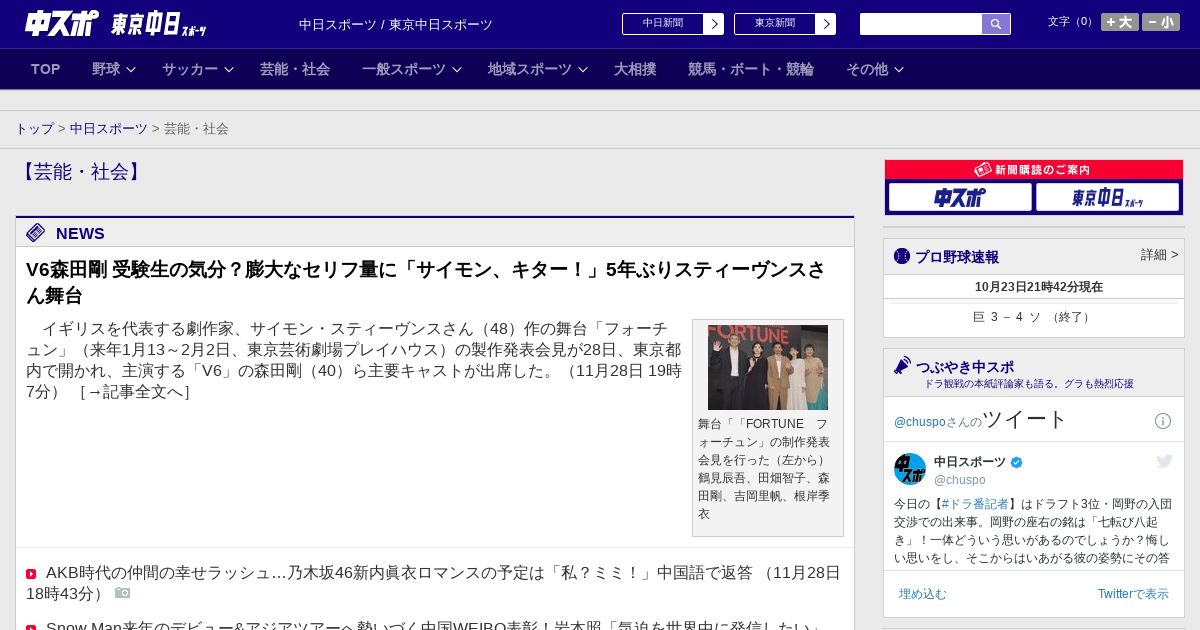Open the V6森田剛 headline article
This screenshot has height=630, width=1200.
point(426,282)
